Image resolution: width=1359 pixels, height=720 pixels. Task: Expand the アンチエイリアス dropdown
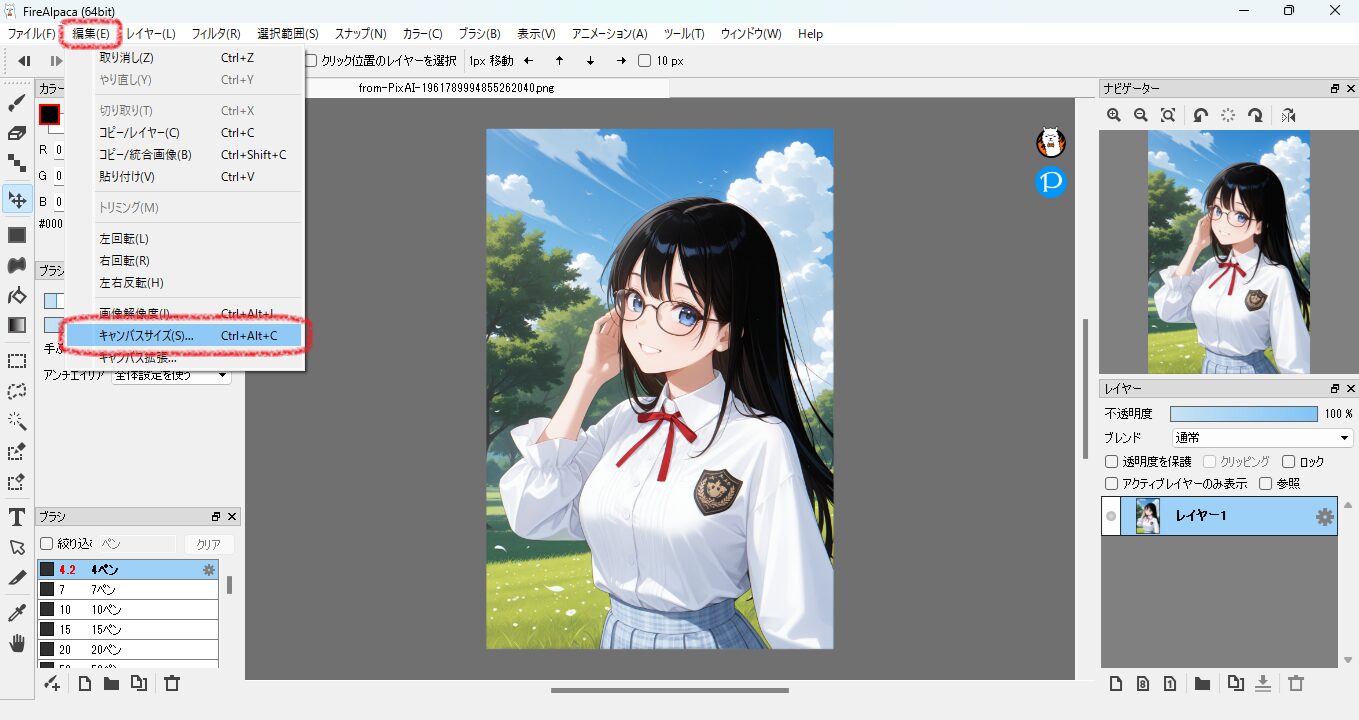tap(170, 376)
